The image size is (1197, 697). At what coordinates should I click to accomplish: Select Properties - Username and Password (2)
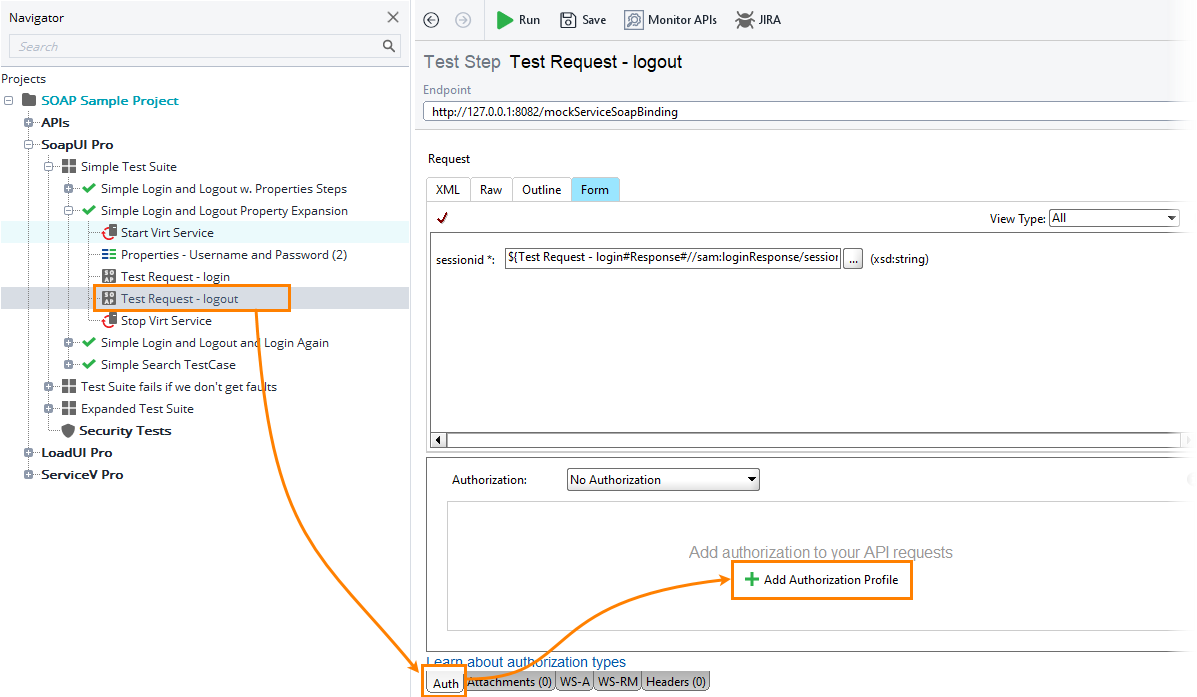click(x=234, y=255)
